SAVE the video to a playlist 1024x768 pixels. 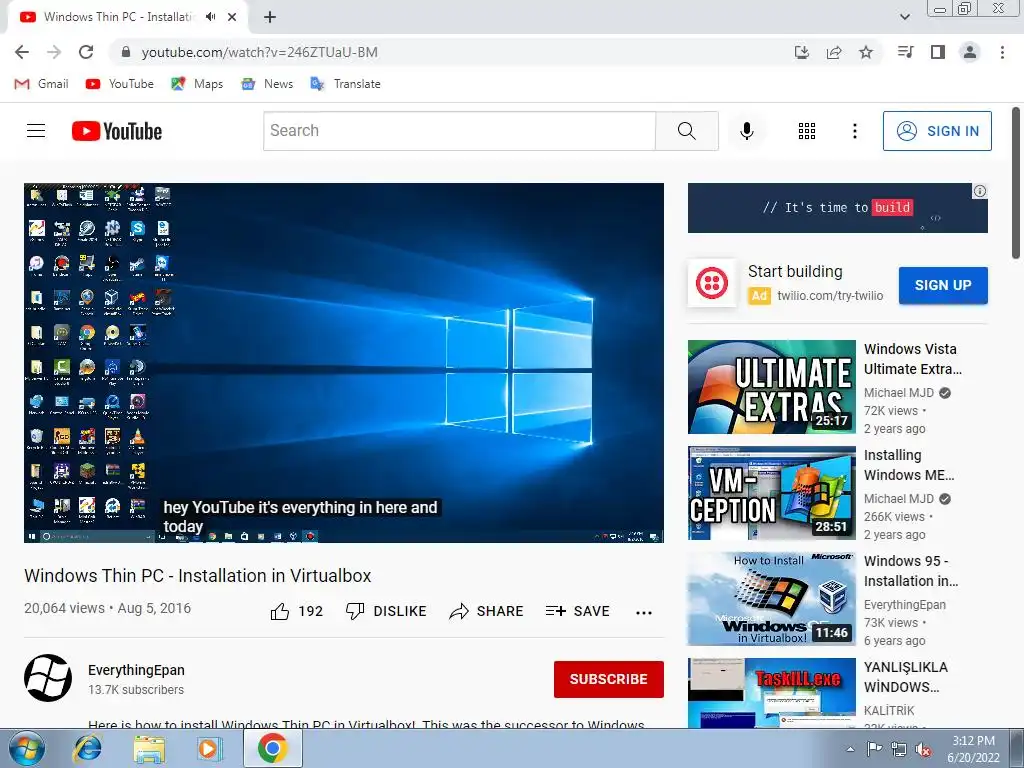tap(577, 611)
